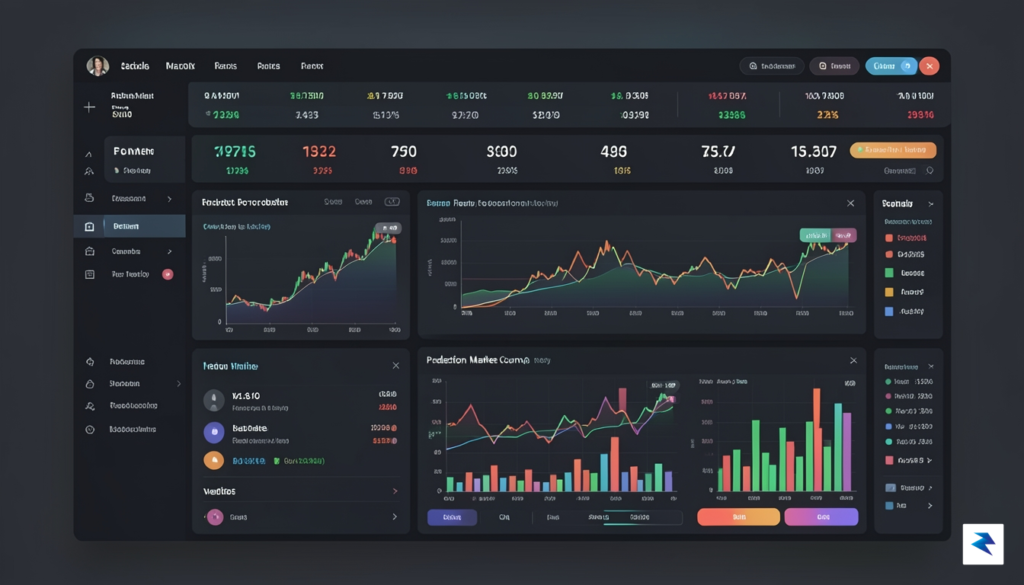Image resolution: width=1024 pixels, height=585 pixels.
Task: Click the pin icon under the orange pill
Action: point(930,171)
